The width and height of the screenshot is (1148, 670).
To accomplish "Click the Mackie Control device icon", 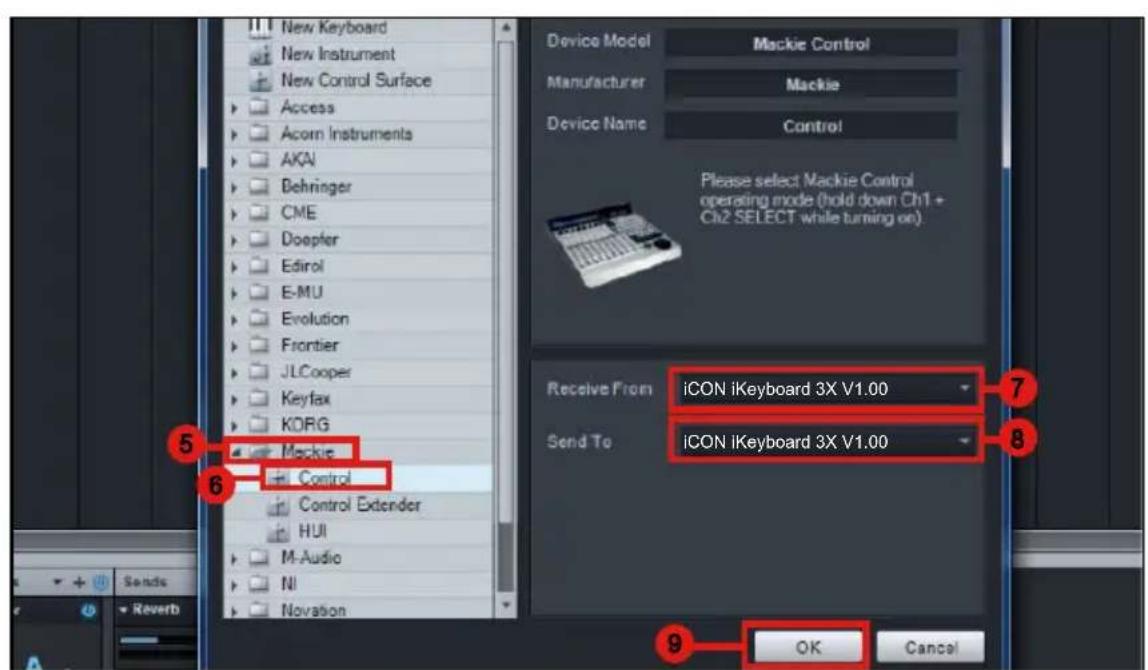I will click(x=278, y=478).
